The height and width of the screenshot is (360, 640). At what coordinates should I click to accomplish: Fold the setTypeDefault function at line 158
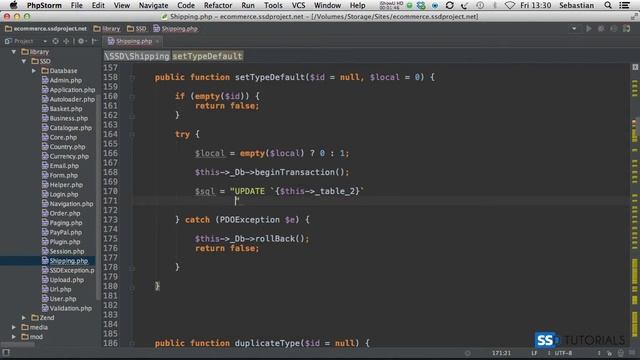(x=132, y=77)
